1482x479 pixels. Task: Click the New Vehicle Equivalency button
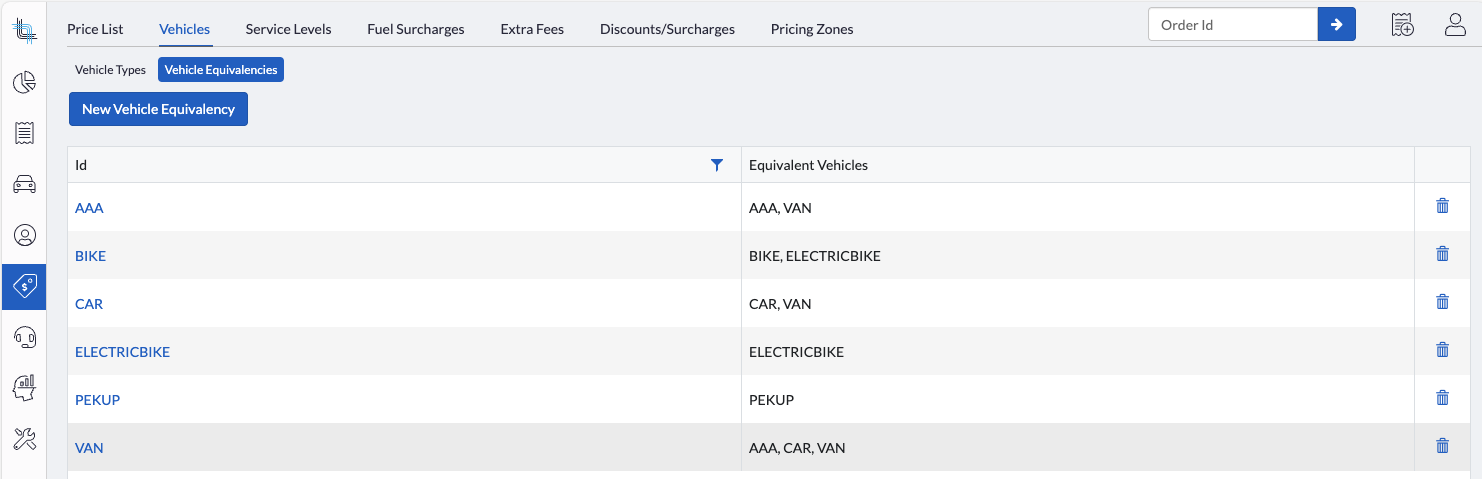point(158,109)
